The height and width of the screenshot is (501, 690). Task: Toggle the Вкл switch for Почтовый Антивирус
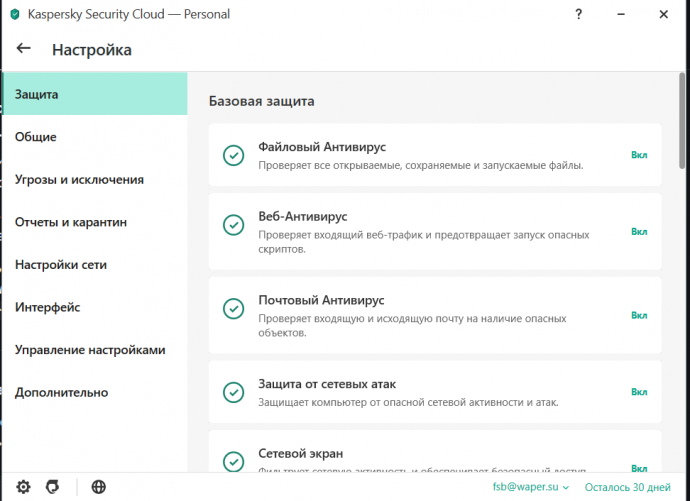(639, 315)
